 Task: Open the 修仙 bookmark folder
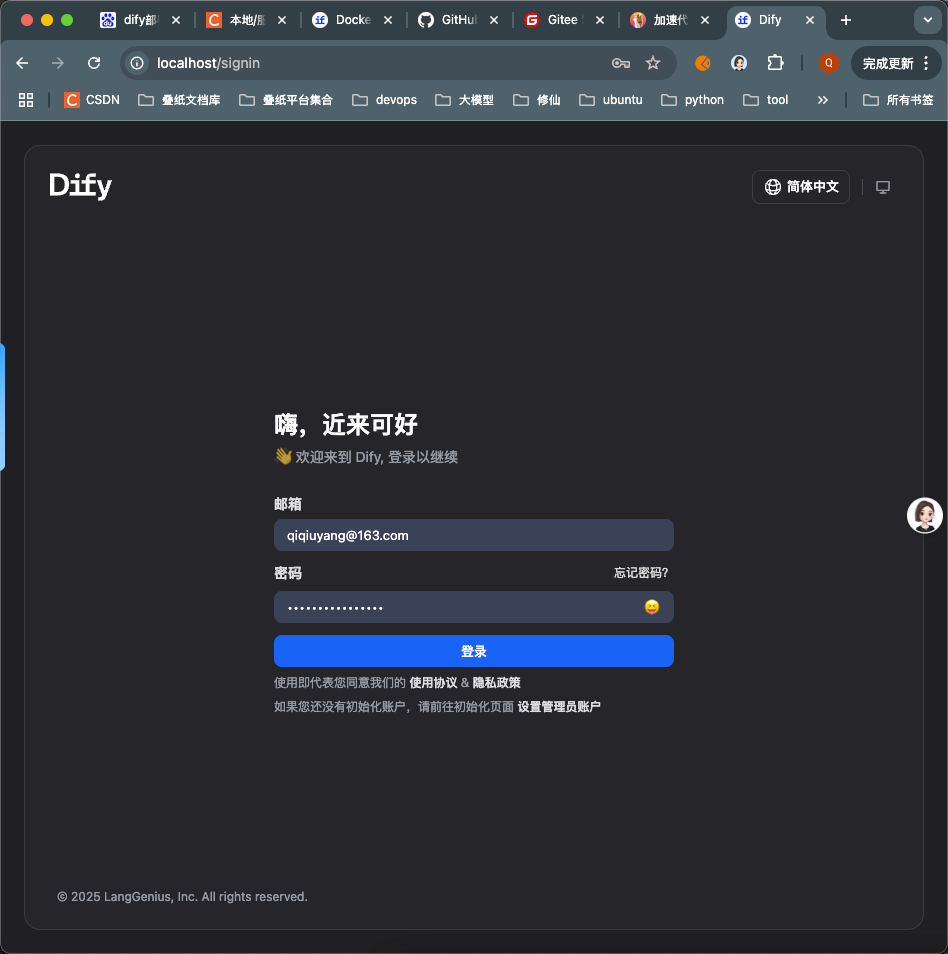pyautogui.click(x=537, y=100)
